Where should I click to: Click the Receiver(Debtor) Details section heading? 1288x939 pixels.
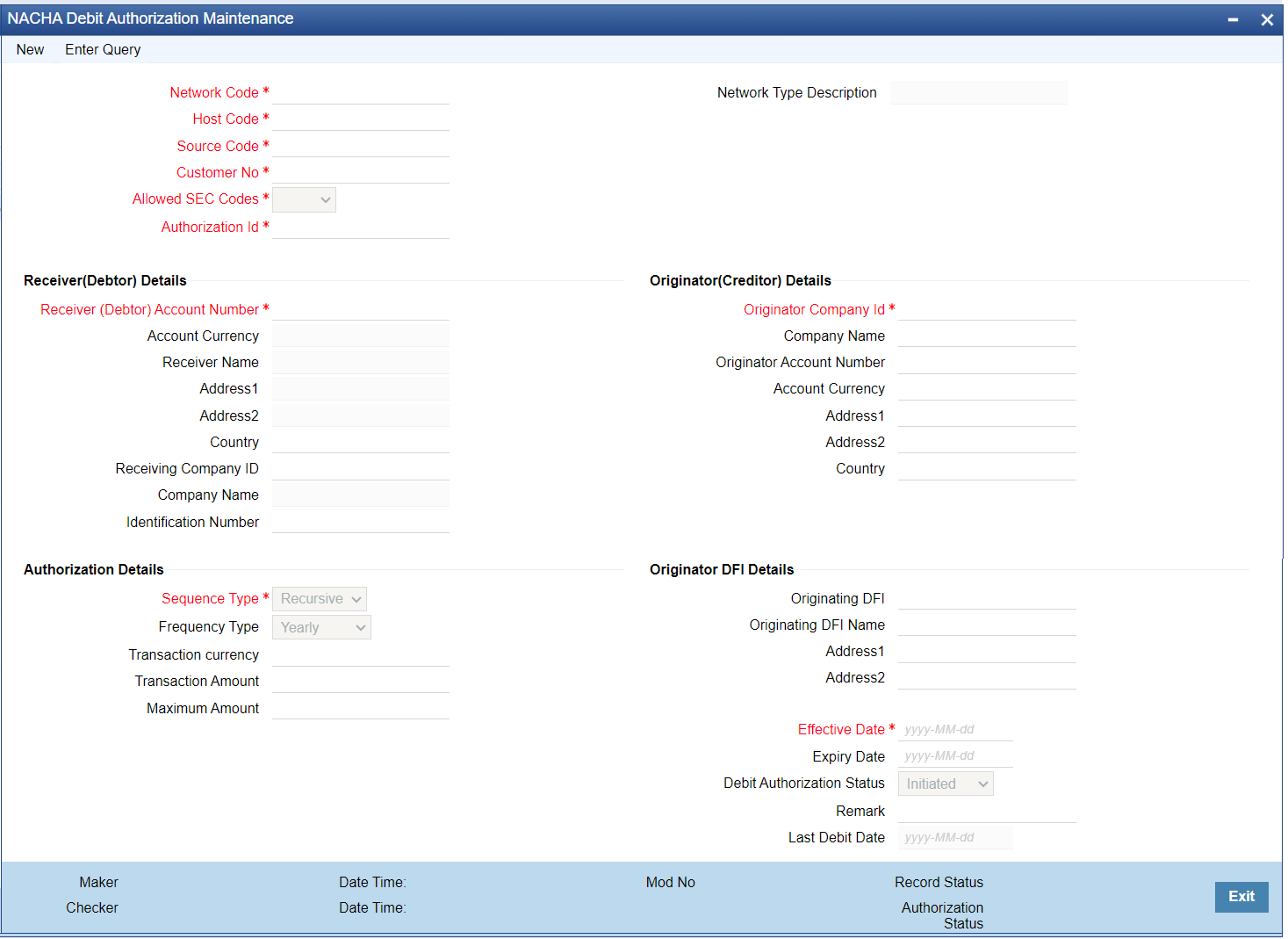[105, 281]
